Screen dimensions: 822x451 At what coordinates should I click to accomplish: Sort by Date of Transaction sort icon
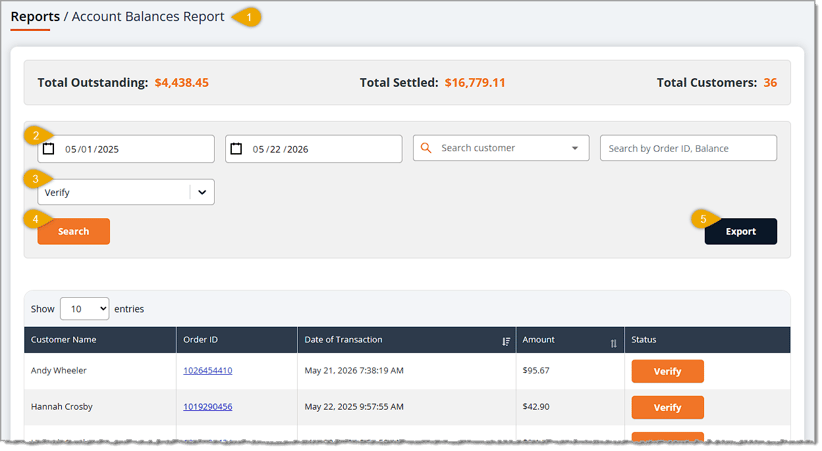click(506, 341)
